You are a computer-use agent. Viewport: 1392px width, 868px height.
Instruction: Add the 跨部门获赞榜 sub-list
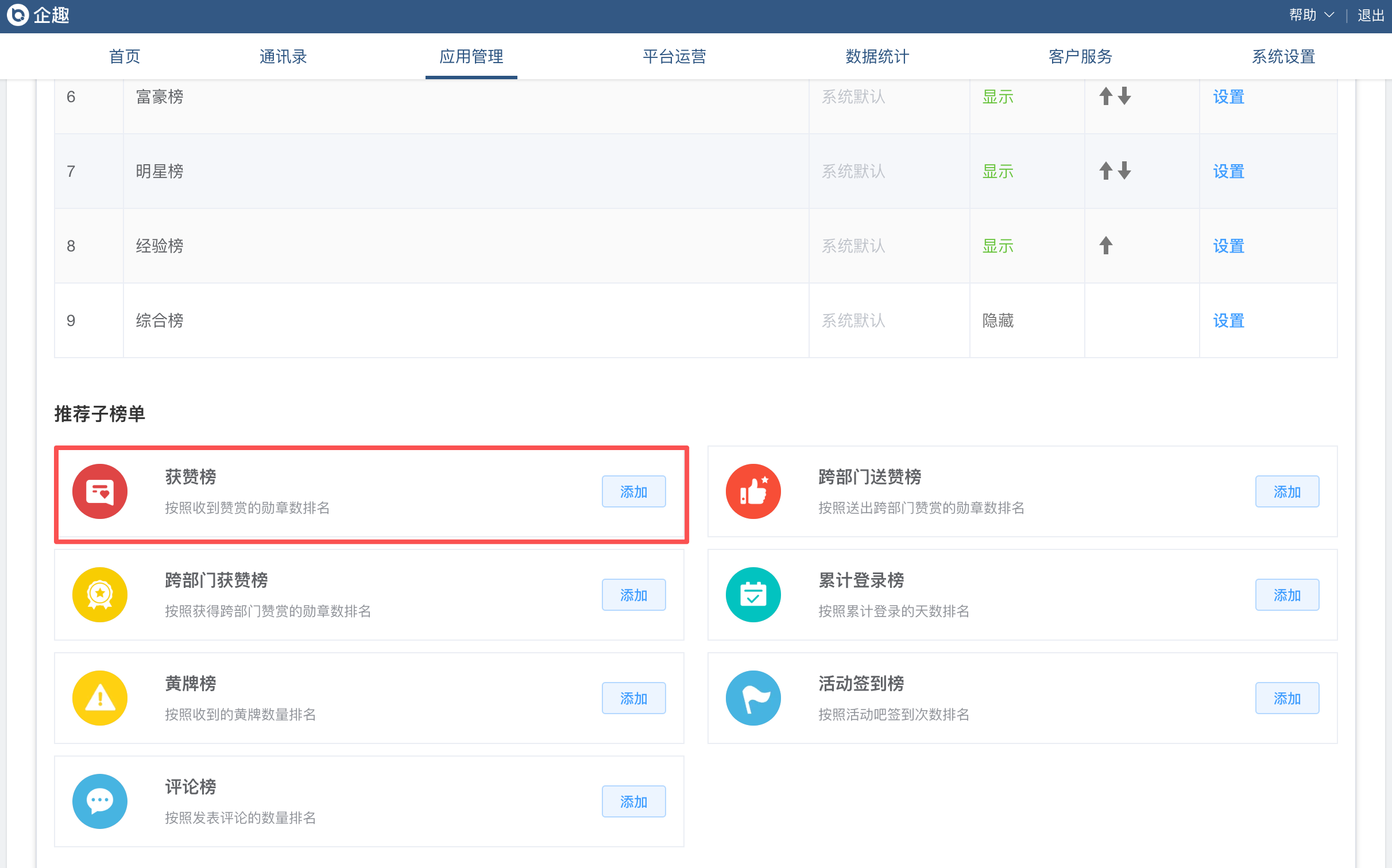[634, 595]
